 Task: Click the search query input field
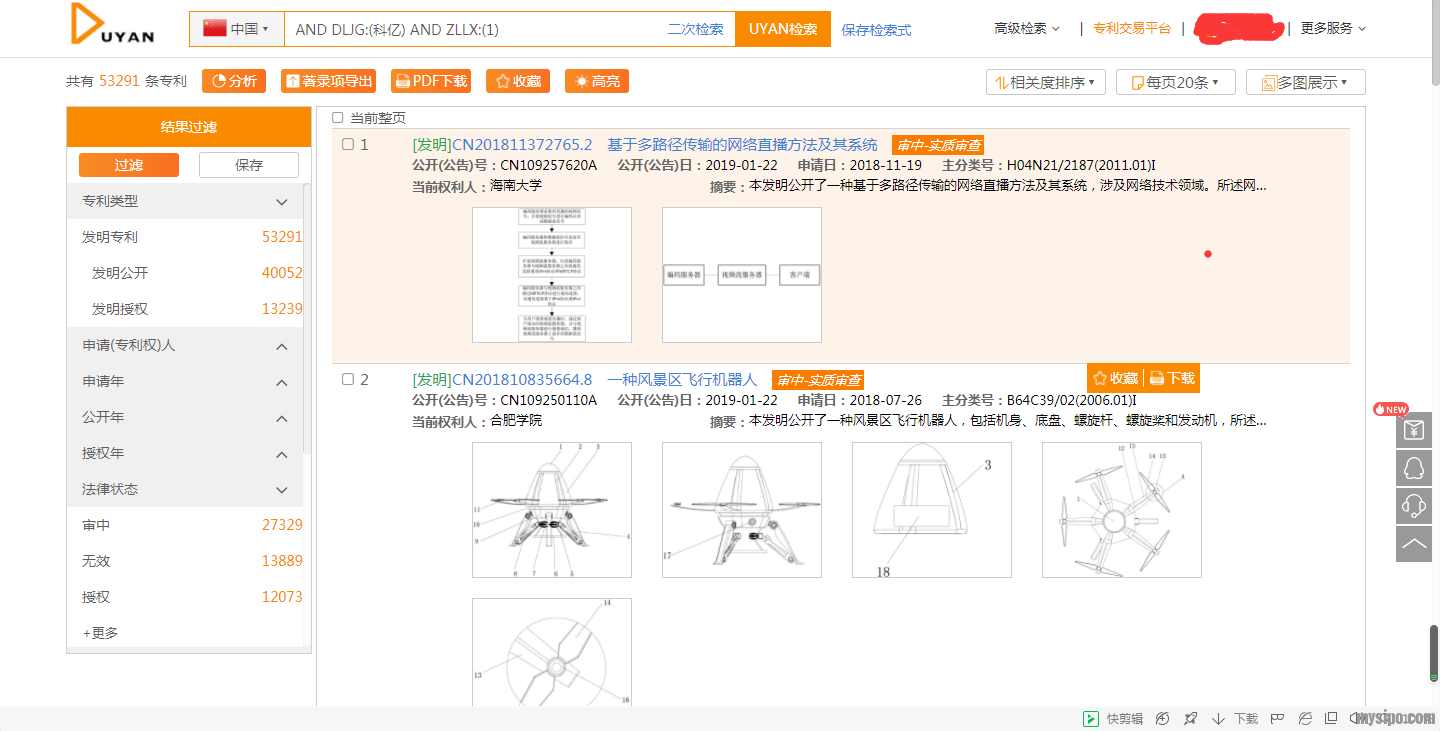pyautogui.click(x=470, y=29)
